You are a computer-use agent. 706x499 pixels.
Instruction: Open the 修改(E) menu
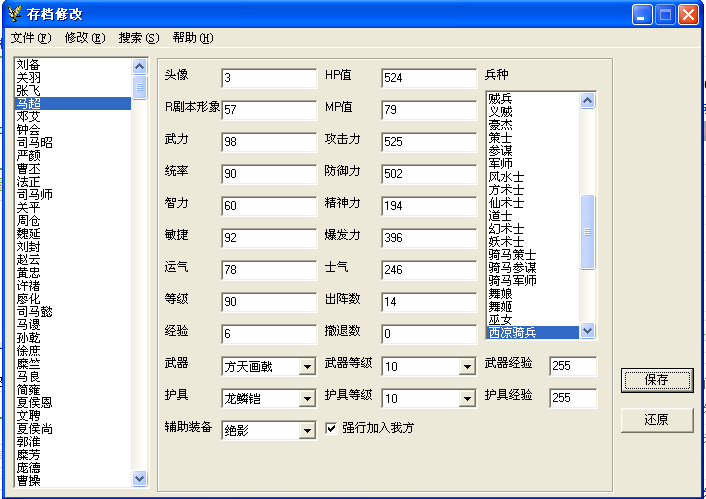point(85,38)
